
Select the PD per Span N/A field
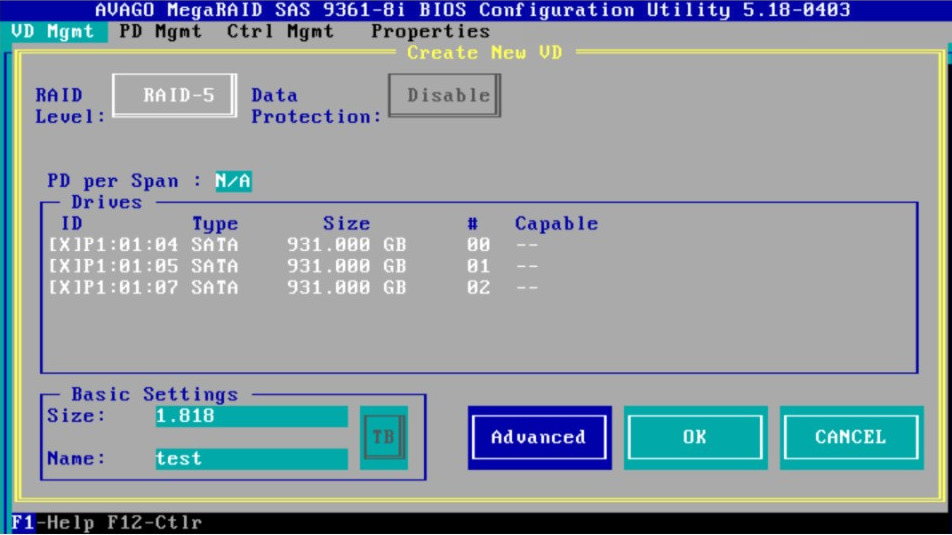(x=233, y=181)
